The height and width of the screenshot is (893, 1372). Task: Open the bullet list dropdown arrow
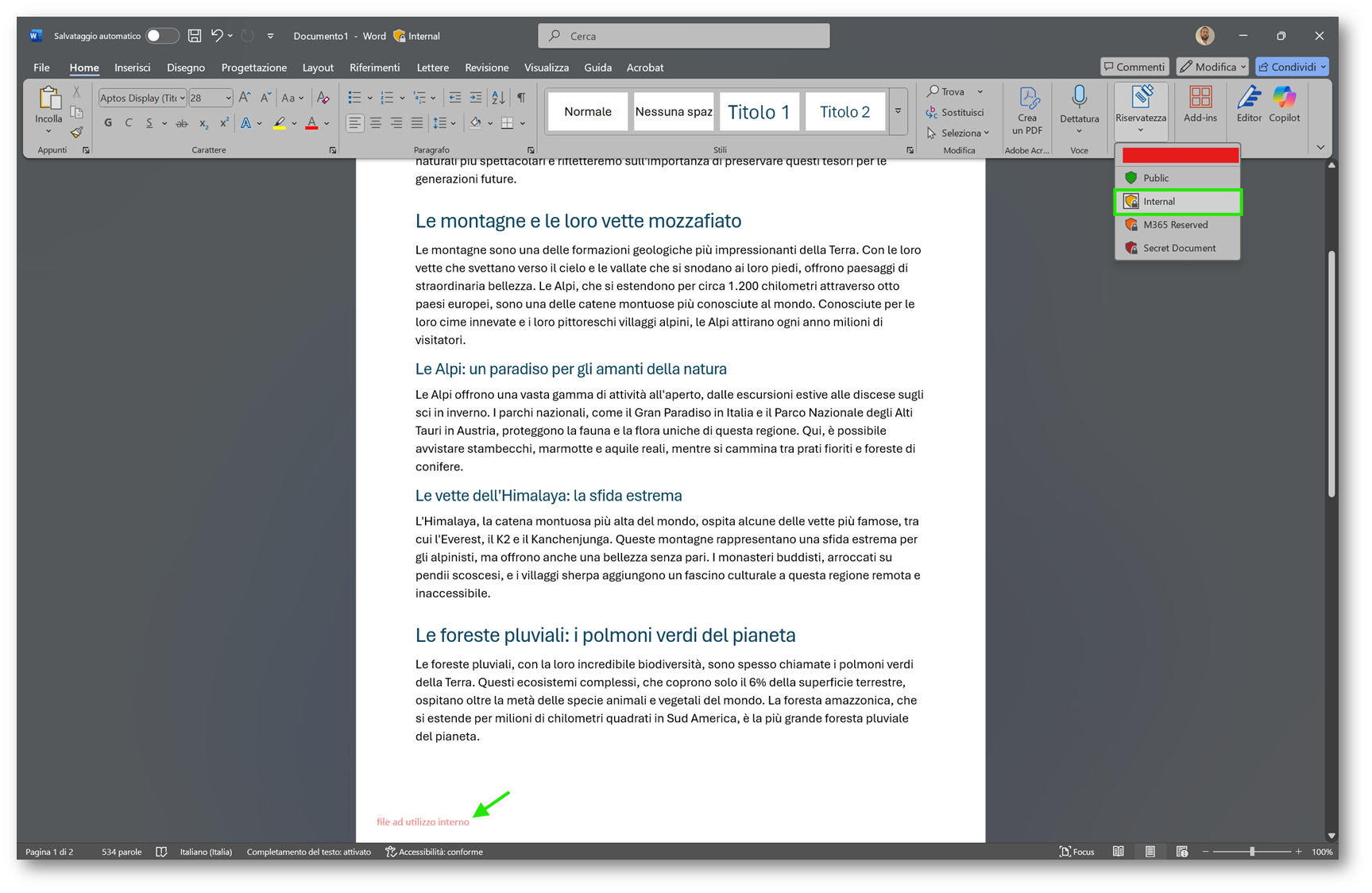(x=369, y=98)
